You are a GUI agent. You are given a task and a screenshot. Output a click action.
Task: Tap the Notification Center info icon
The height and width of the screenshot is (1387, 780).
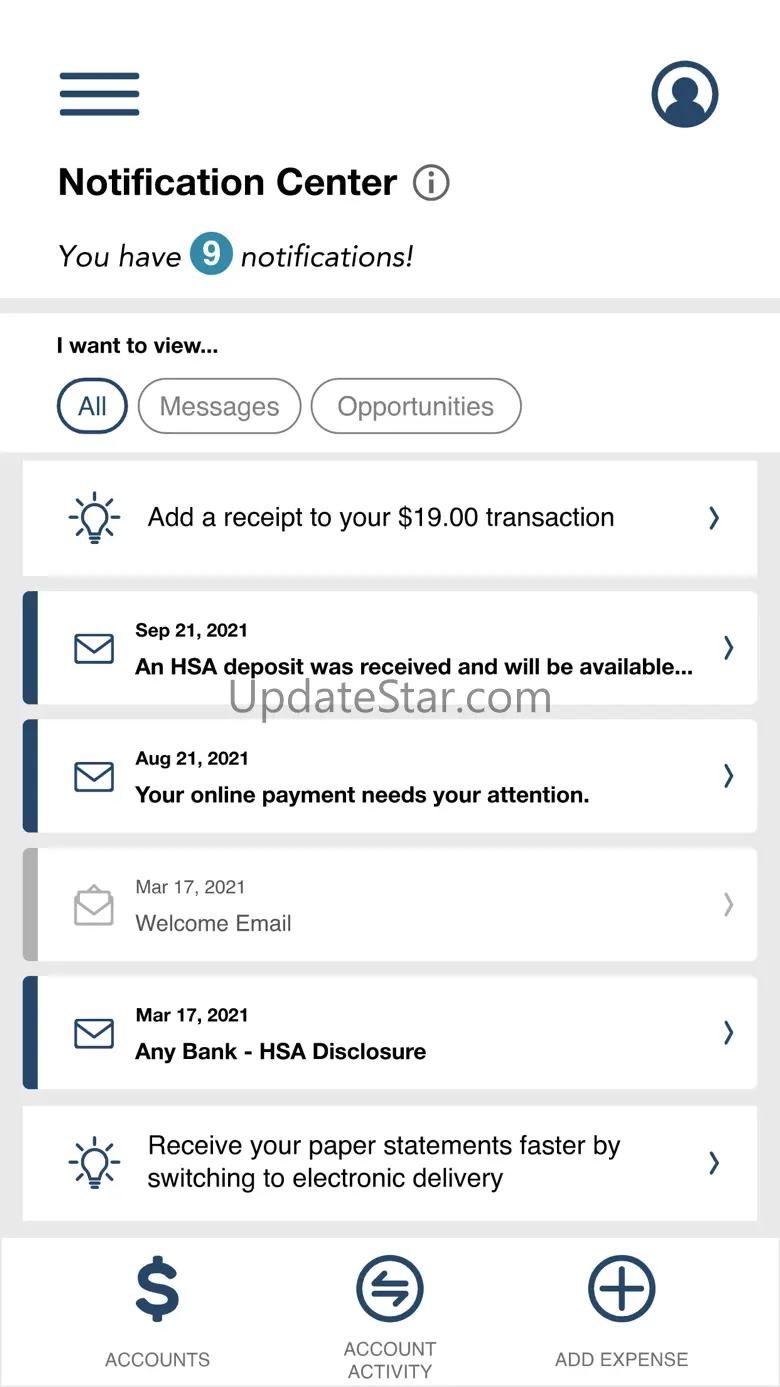[431, 183]
